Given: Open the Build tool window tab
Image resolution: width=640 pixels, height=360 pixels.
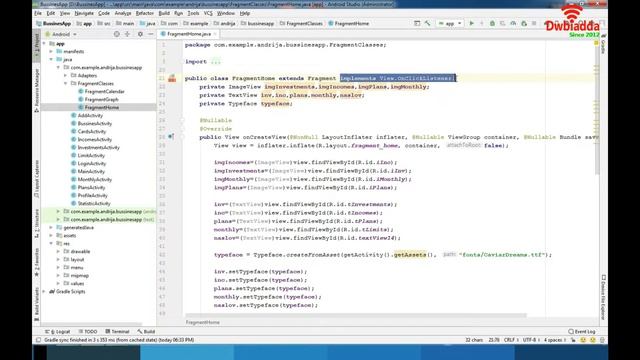Looking at the screenshot, I should tap(146, 332).
